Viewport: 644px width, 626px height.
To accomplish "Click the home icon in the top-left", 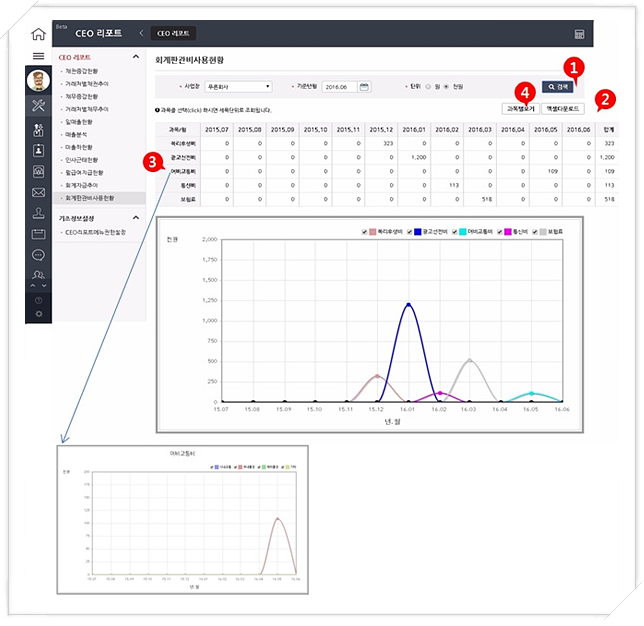I will [38, 33].
